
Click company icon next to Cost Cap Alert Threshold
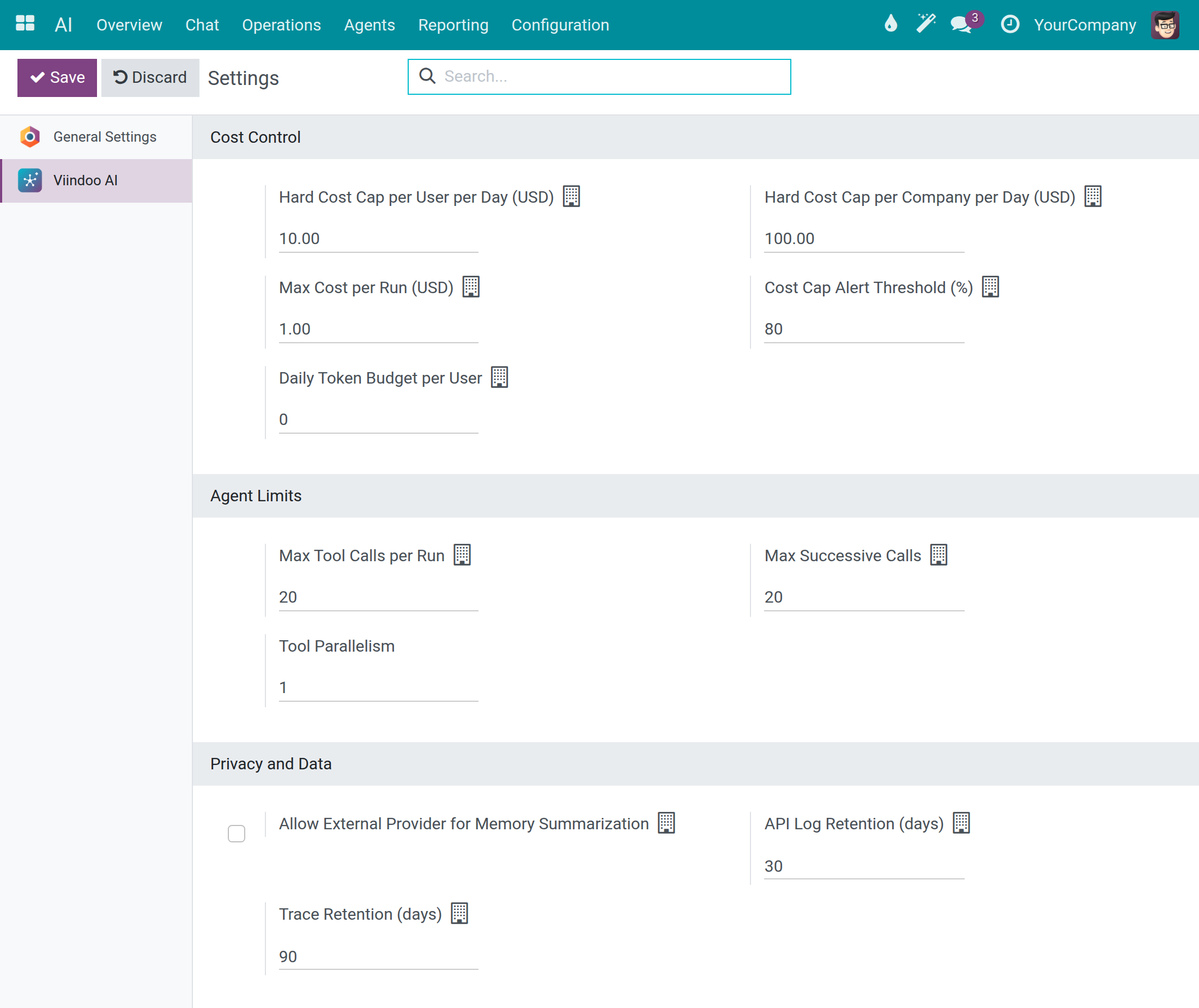990,286
